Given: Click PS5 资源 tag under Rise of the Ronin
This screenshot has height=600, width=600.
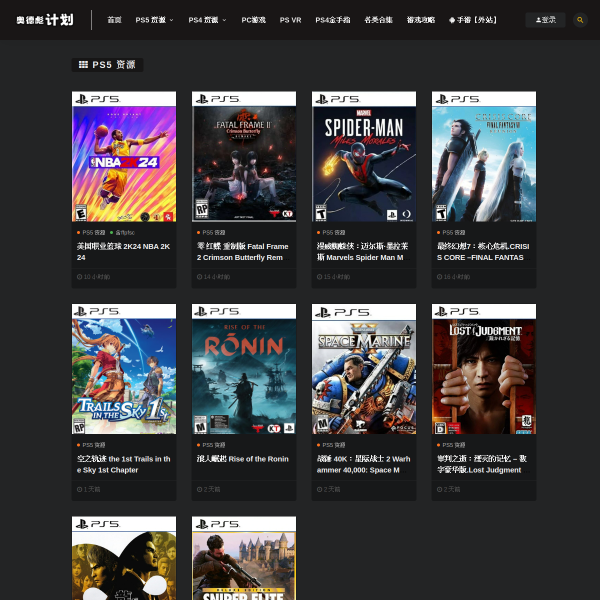Looking at the screenshot, I should (211, 445).
